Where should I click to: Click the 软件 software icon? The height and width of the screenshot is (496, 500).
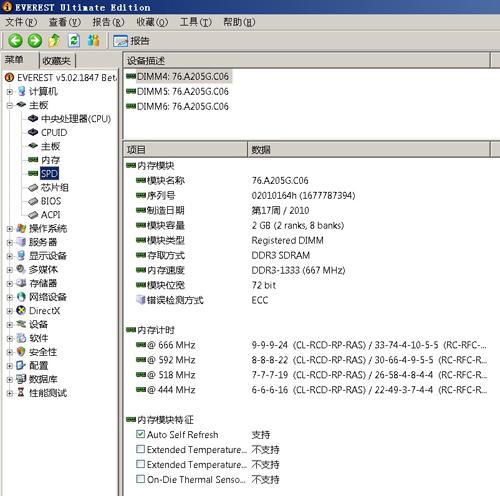[x=21, y=338]
